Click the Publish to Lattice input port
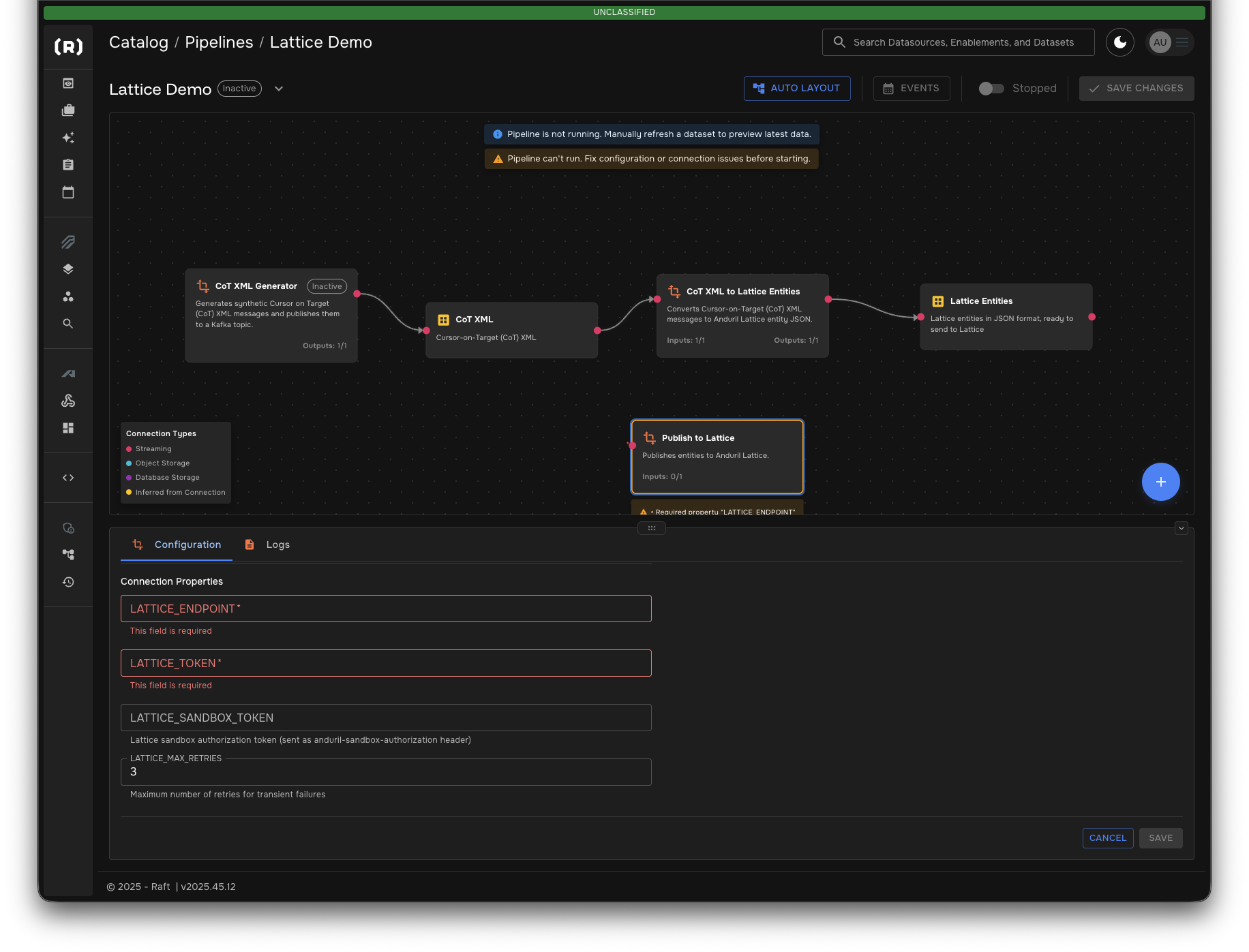The width and height of the screenshot is (1249, 952). click(x=632, y=446)
